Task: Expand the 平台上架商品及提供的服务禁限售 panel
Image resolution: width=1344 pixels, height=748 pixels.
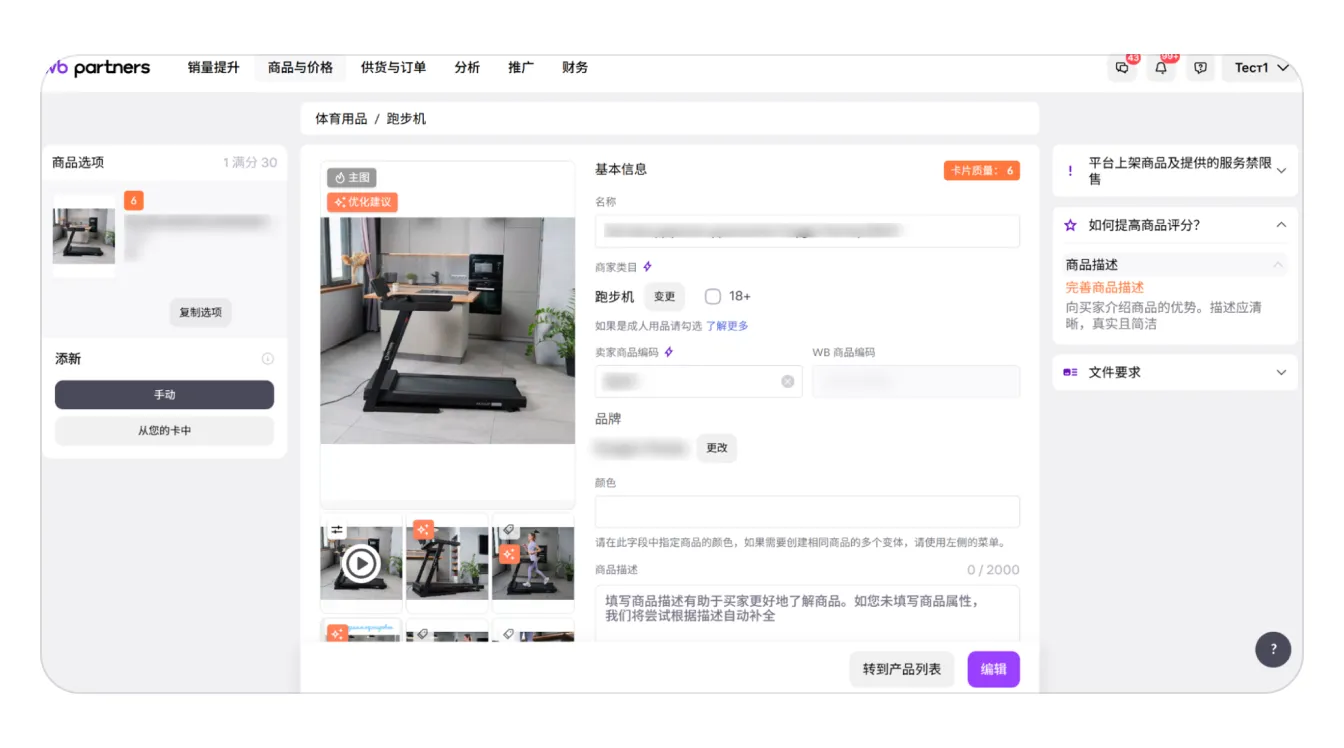Action: [1281, 171]
